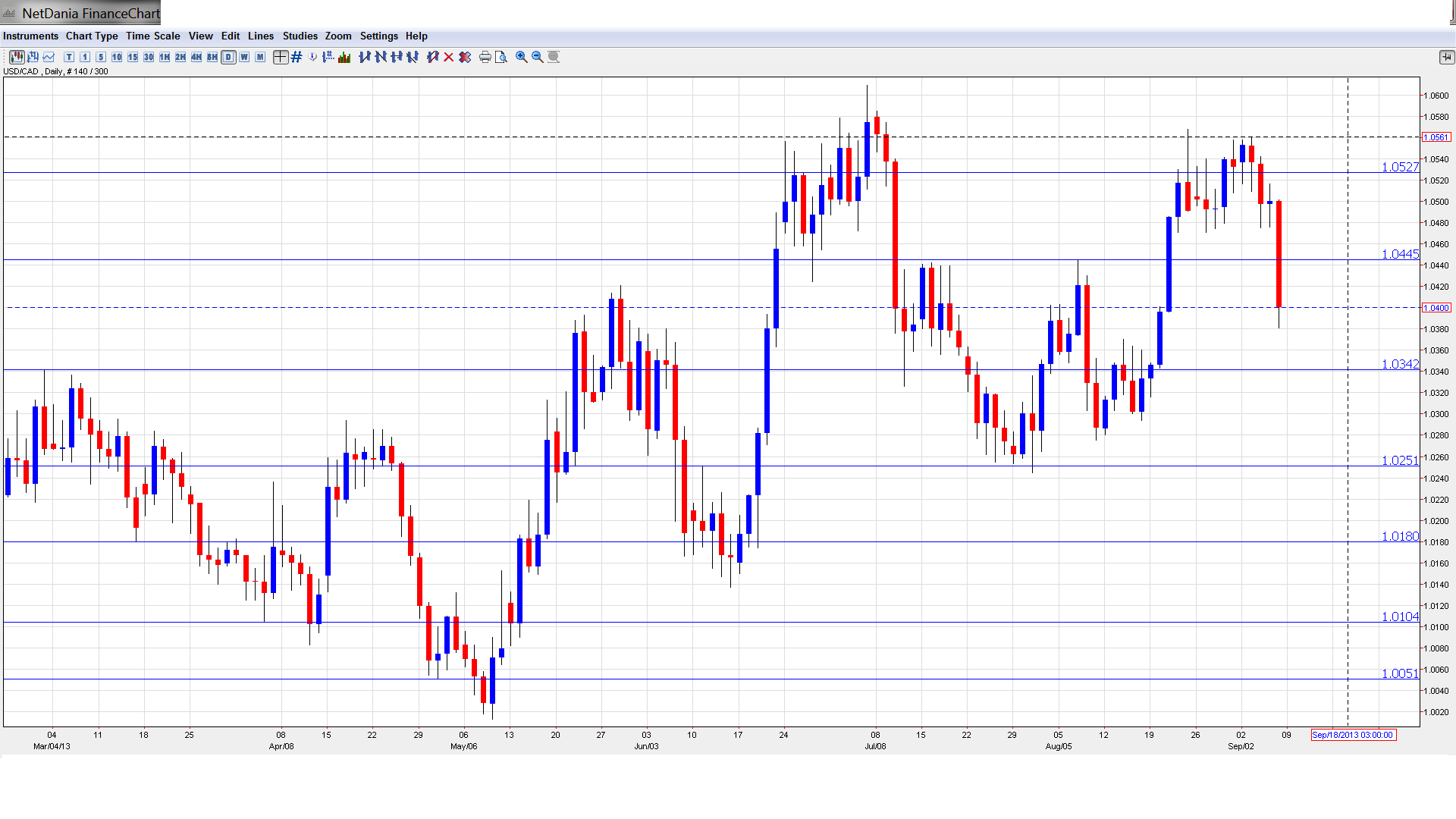Open the Settings menu dropdown
The height and width of the screenshot is (819, 1456).
pyautogui.click(x=378, y=36)
